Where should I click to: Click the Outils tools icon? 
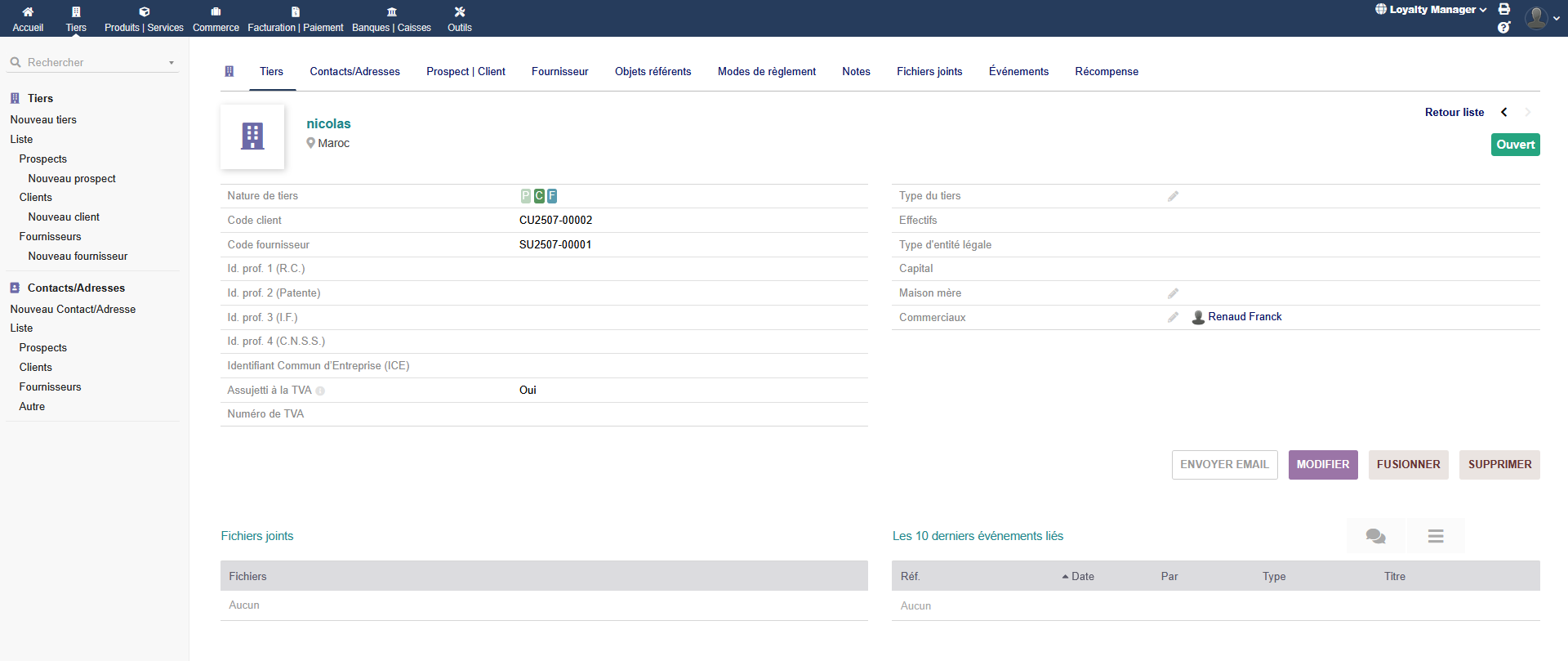point(459,12)
